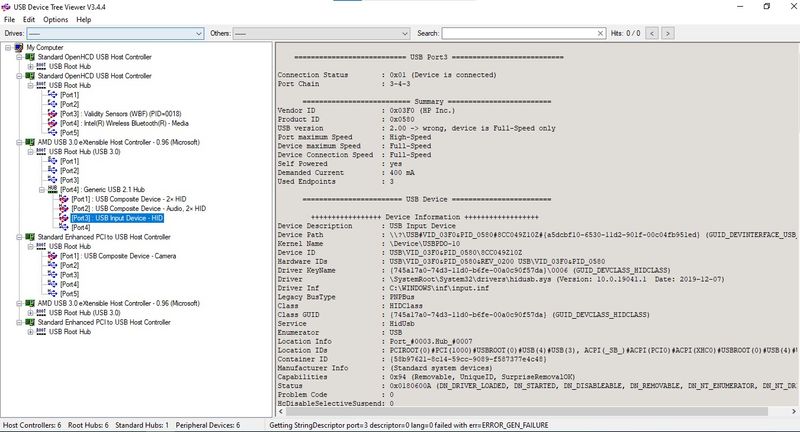Click the Intel Wireless Bluetooth device icon
Screen dimensions: 800x432
pyautogui.click(x=52, y=122)
